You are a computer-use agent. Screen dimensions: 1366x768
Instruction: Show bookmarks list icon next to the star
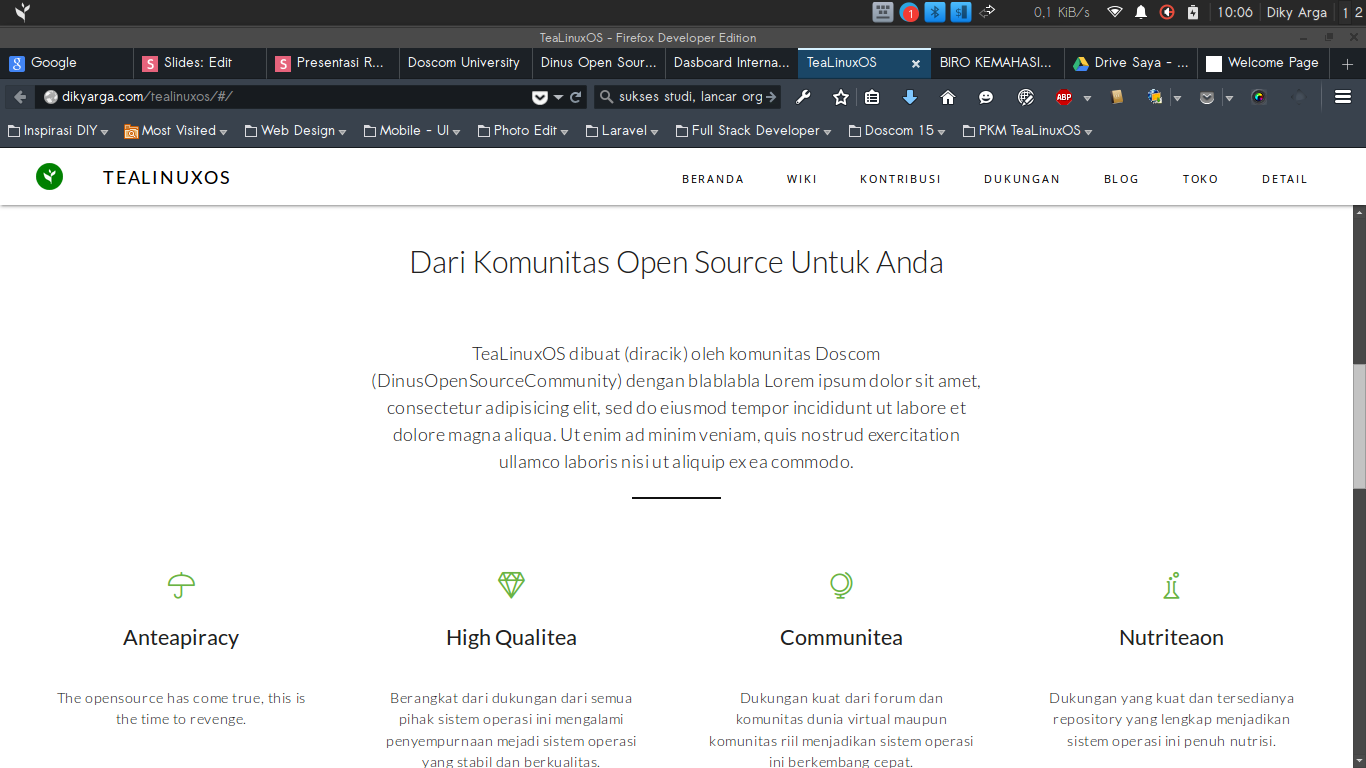tap(872, 97)
